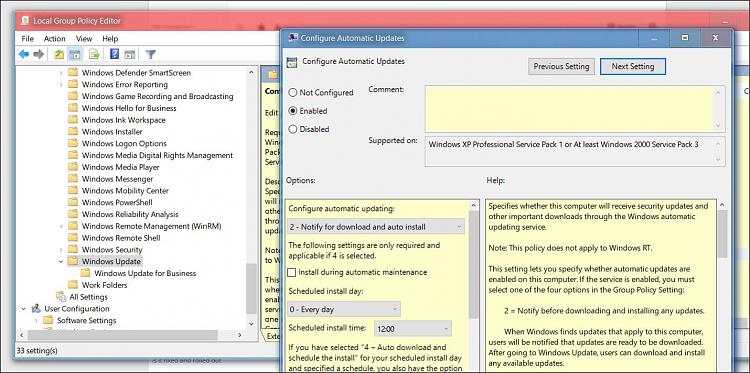Click the Help panel scrollbar thumb
Screen dimensions: 750x373
[x=722, y=234]
